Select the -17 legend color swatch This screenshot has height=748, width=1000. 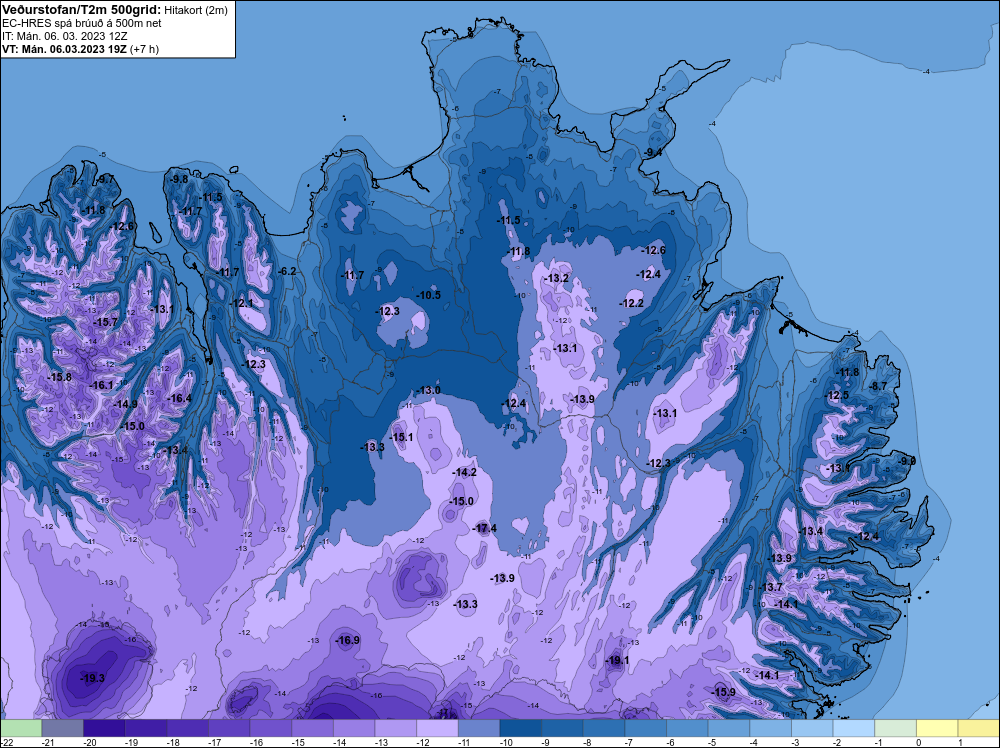click(229, 728)
